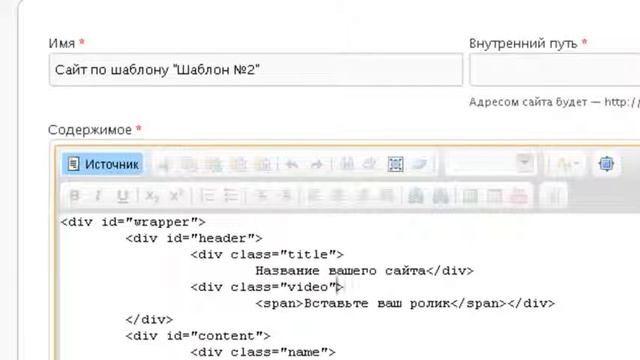
Task: Click the Copy icon in the editor toolbar
Action: point(189,164)
